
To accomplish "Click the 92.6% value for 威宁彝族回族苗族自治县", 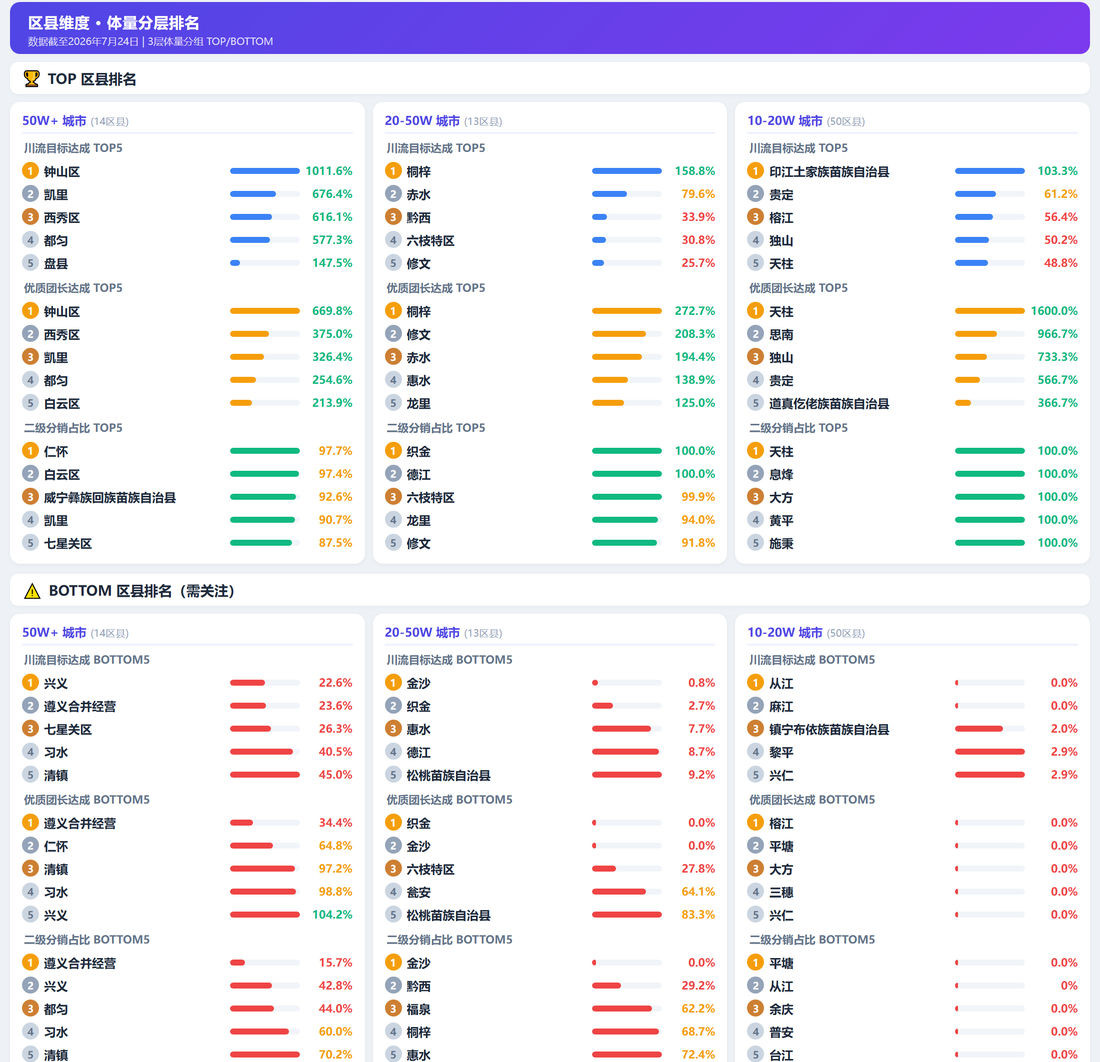I will [x=335, y=497].
